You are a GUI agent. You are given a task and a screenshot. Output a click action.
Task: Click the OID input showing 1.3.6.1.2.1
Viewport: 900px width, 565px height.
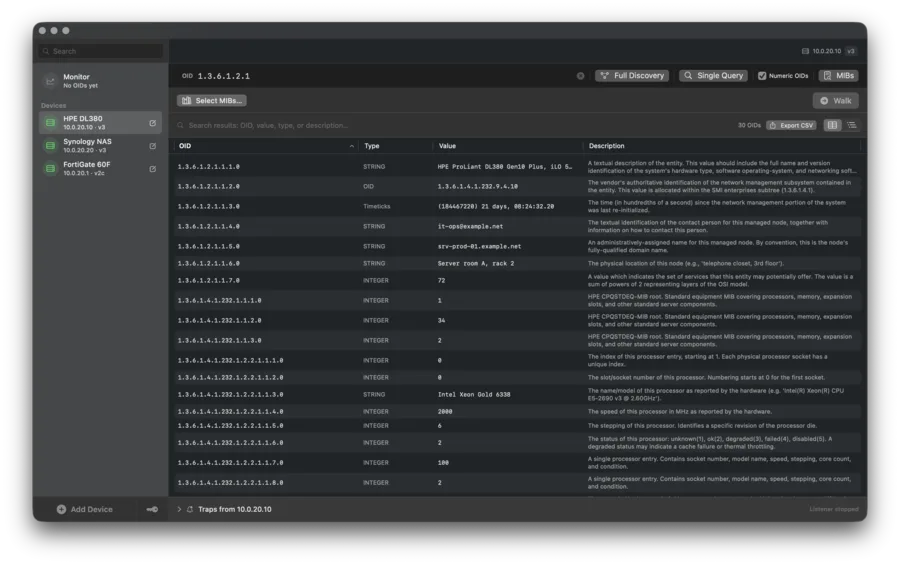[x=376, y=76]
